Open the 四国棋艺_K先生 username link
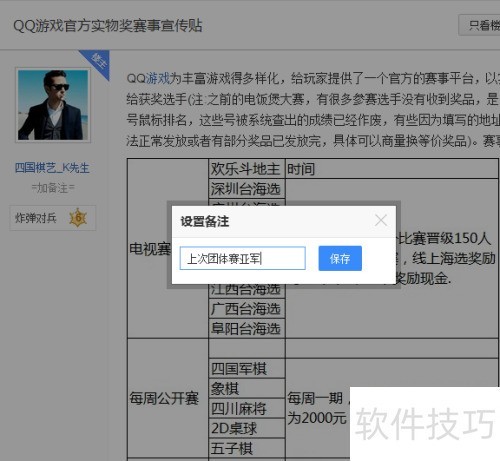Viewport: 500px width, 461px height. click(52, 168)
